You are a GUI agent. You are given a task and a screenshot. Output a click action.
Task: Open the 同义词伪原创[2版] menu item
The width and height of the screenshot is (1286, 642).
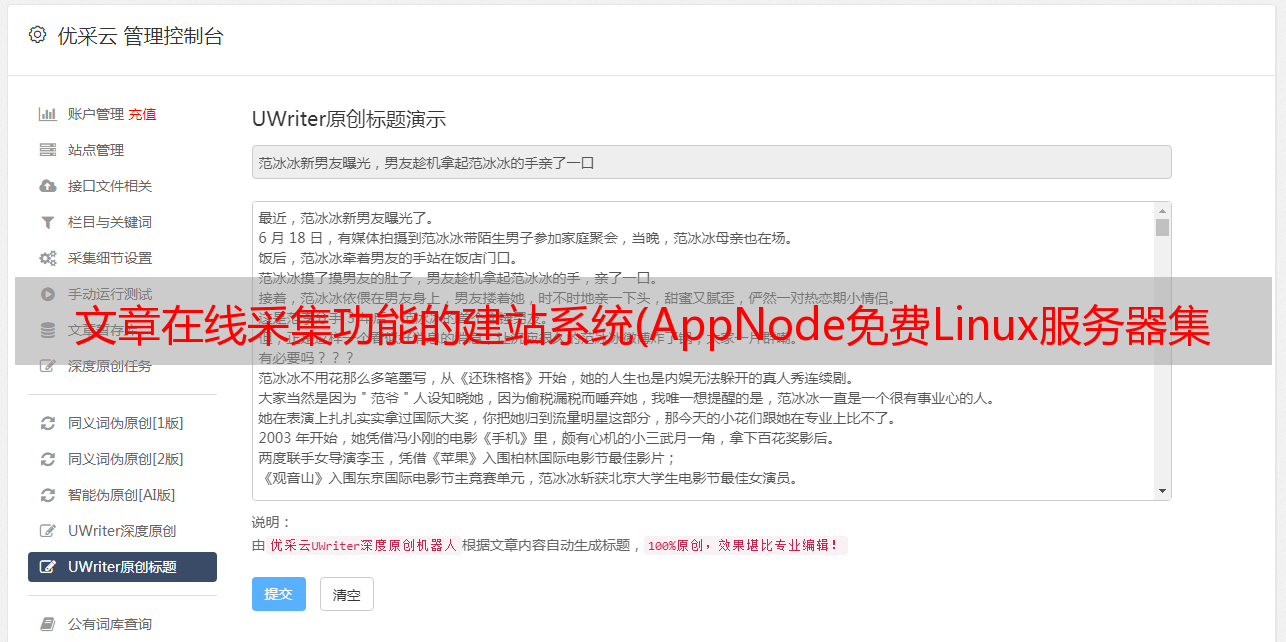125,459
